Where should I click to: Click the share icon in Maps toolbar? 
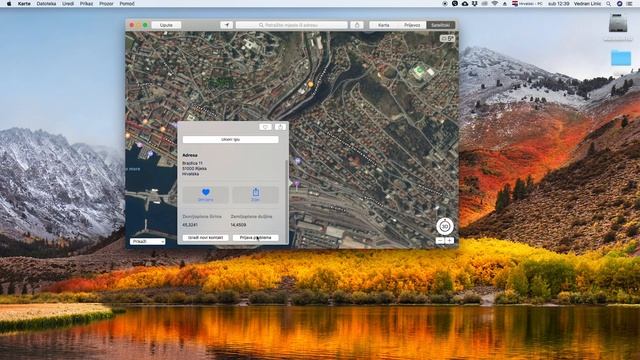(x=357, y=25)
